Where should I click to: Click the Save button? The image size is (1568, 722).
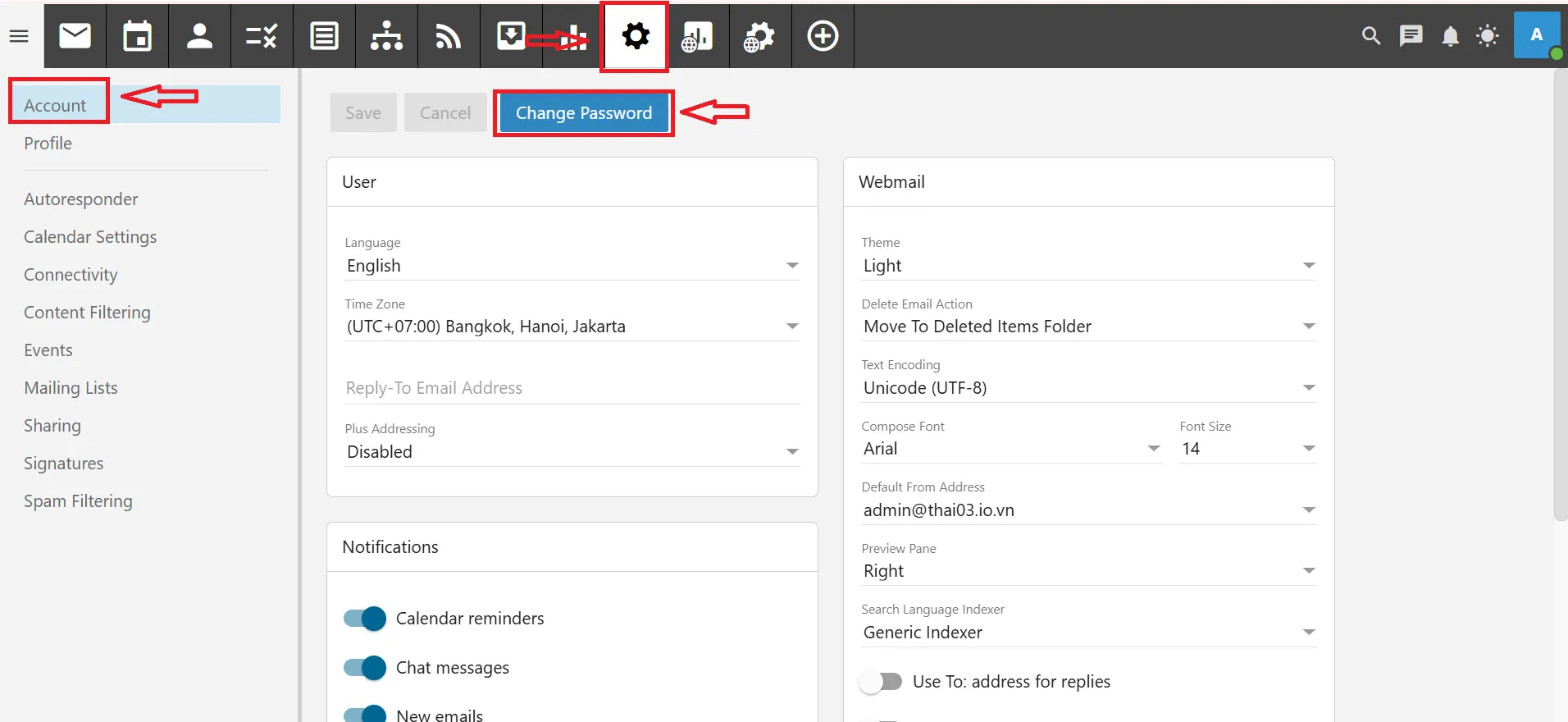(x=362, y=113)
